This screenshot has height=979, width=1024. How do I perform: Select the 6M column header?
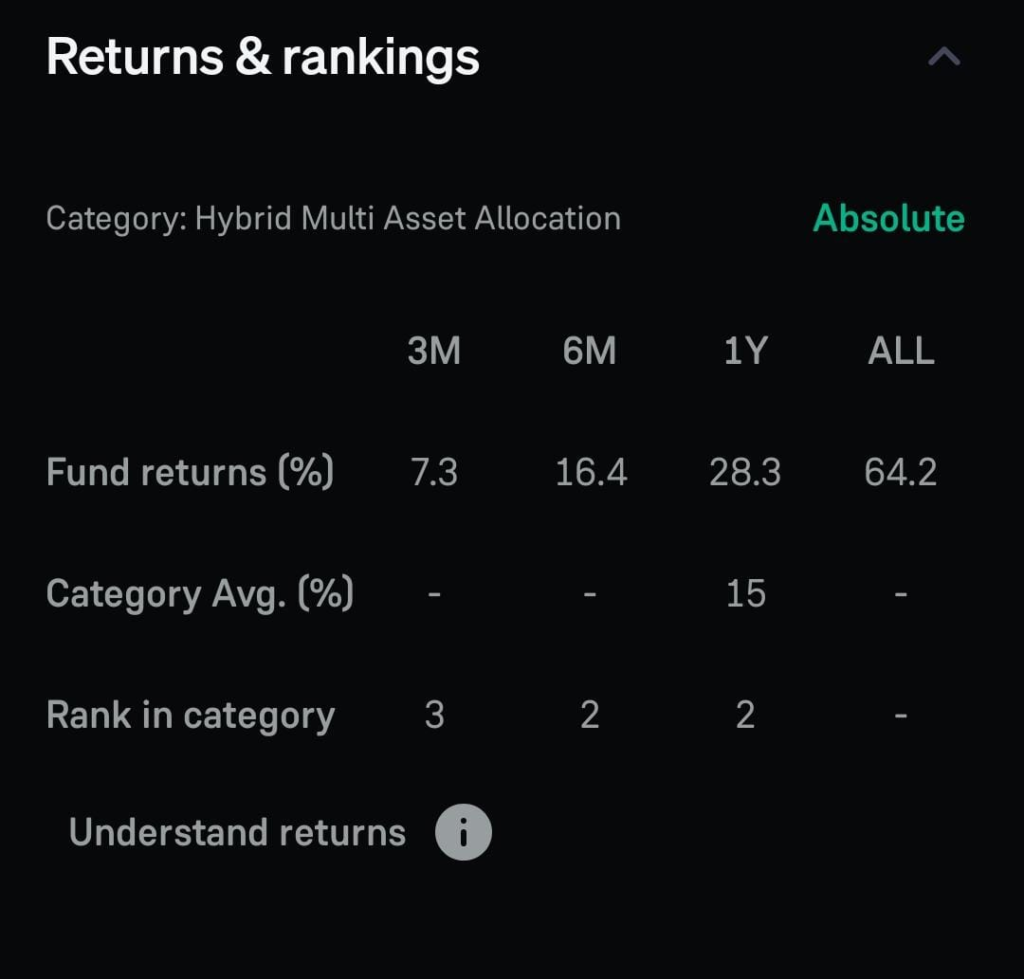[x=590, y=350]
